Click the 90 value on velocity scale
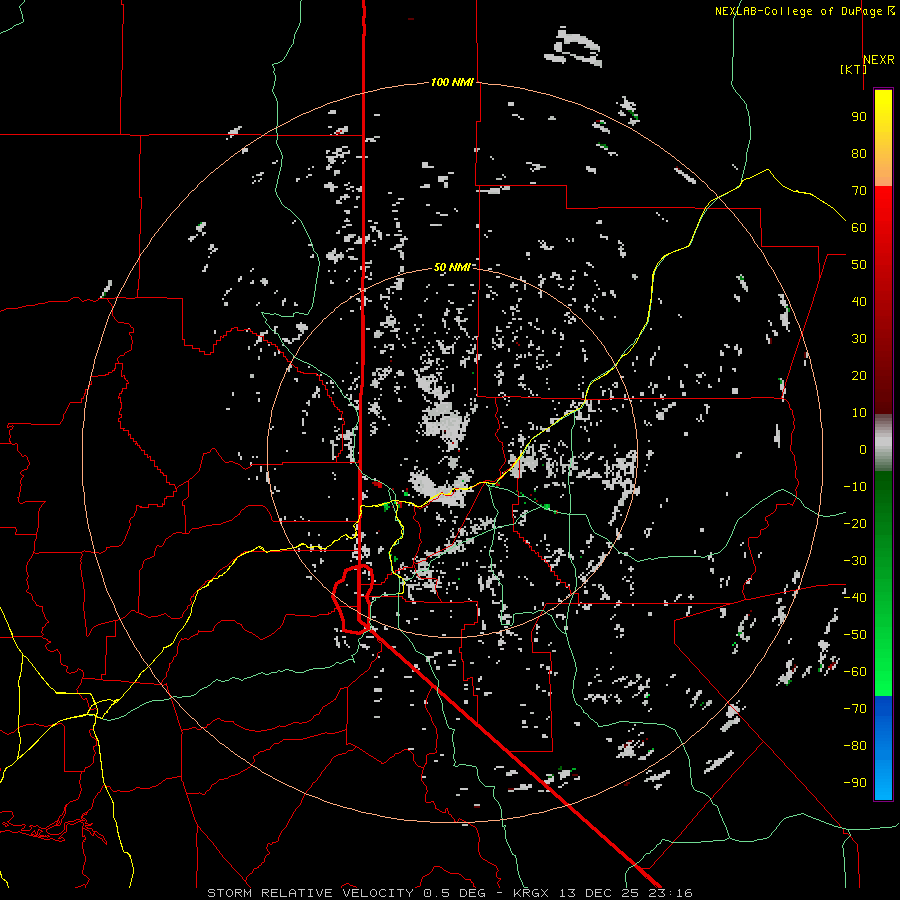The width and height of the screenshot is (900, 900). [x=859, y=117]
